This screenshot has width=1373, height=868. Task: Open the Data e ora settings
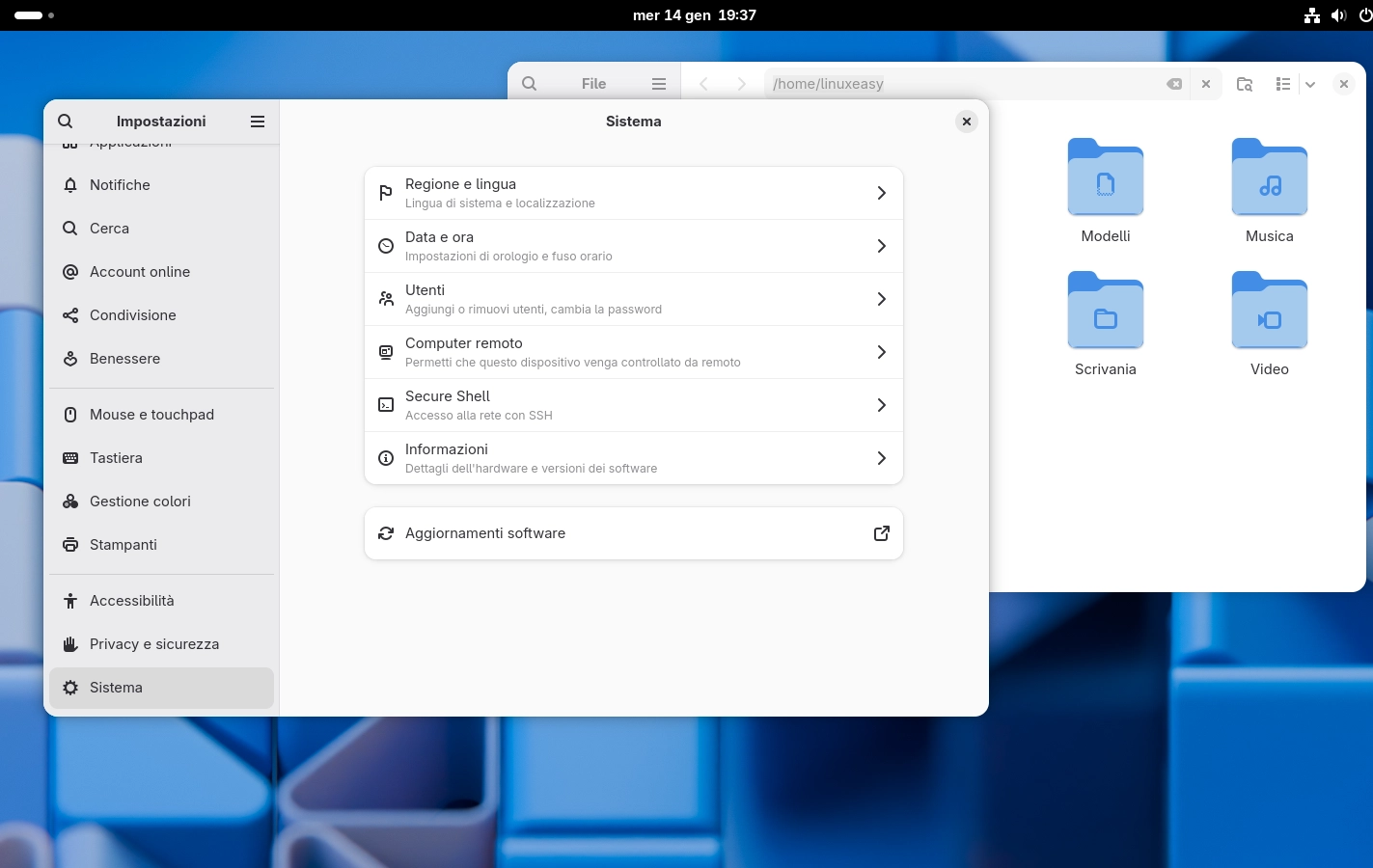tap(634, 246)
